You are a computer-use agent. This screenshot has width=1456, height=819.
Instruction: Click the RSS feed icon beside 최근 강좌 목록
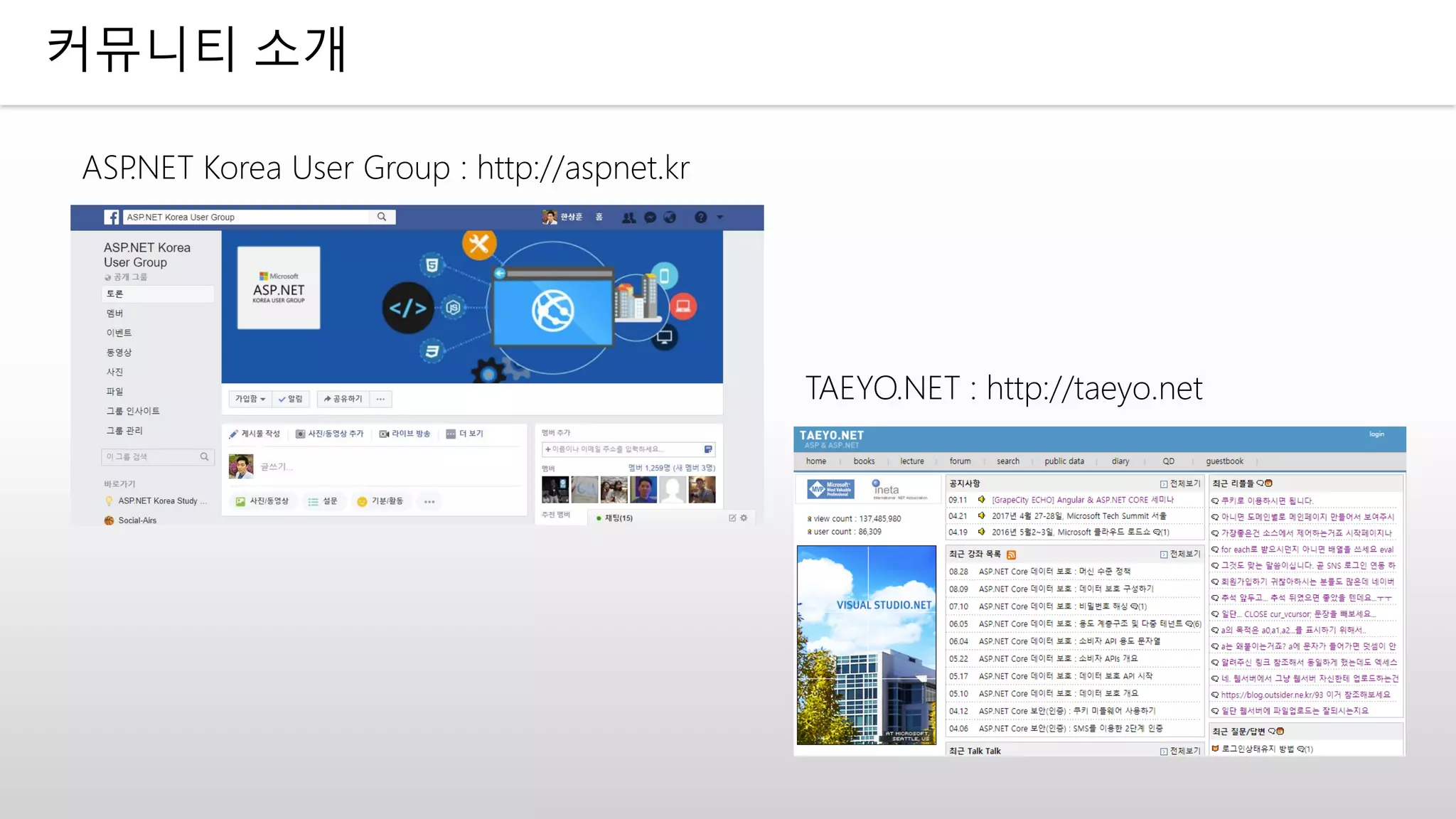coord(1012,555)
